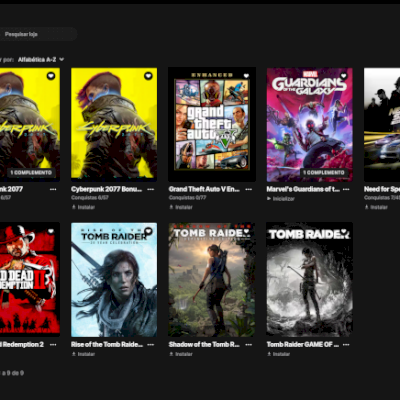Toggle favorite heart on Tomb Raider GAME OF cover
Image resolution: width=400 pixels, height=400 pixels.
344,231
